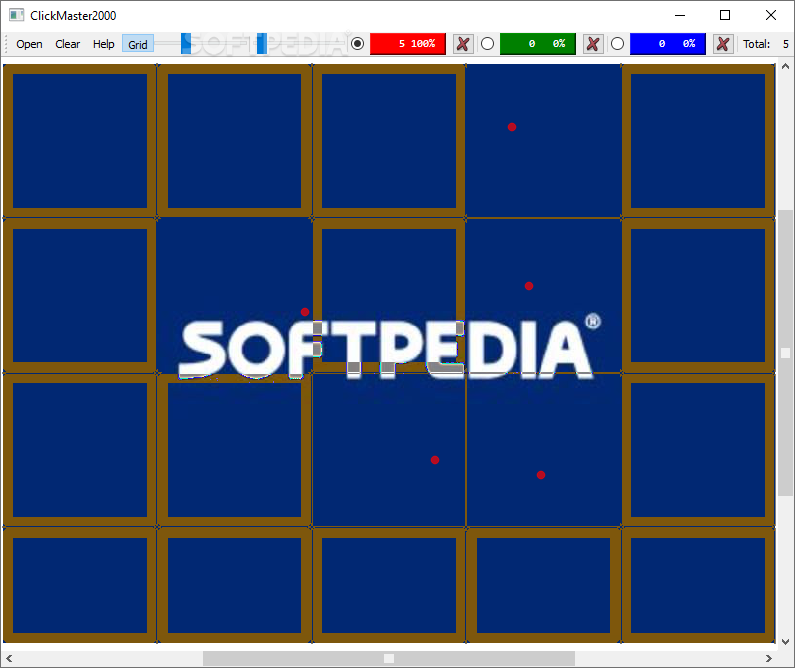
Task: Click the left blue slider handle
Action: [x=186, y=44]
